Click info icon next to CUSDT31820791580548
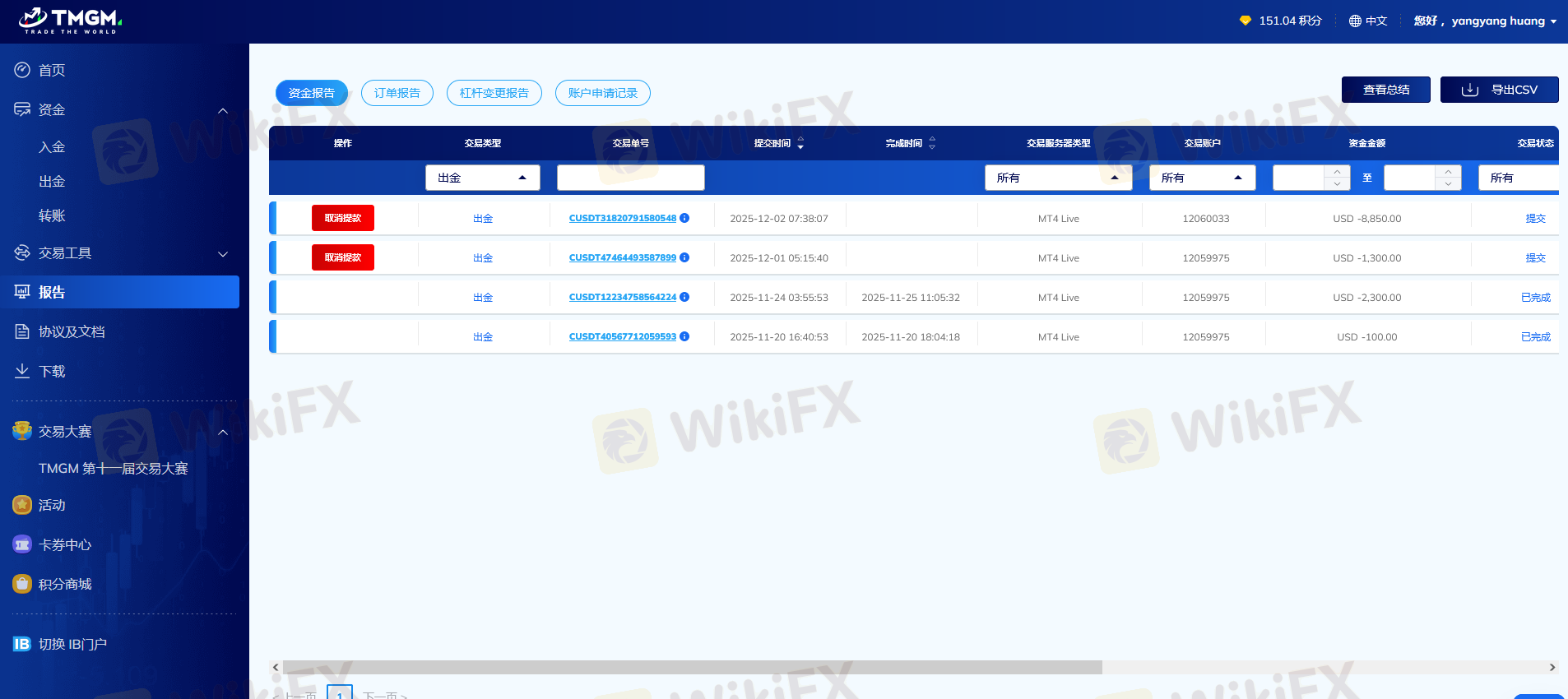Viewport: 1568px width, 699px height. tap(684, 218)
